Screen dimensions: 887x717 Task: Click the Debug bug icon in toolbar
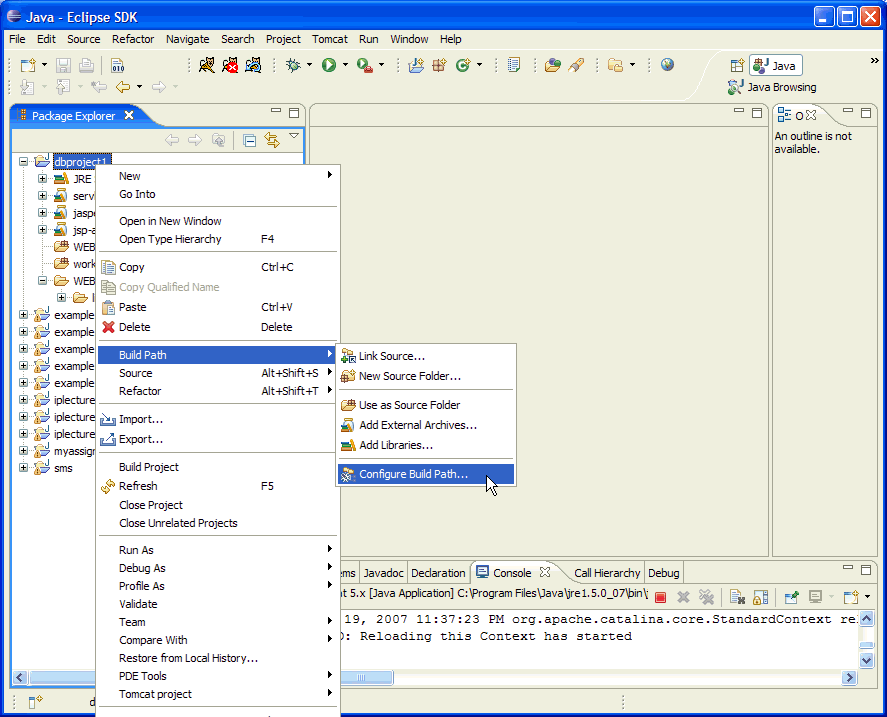click(x=293, y=65)
